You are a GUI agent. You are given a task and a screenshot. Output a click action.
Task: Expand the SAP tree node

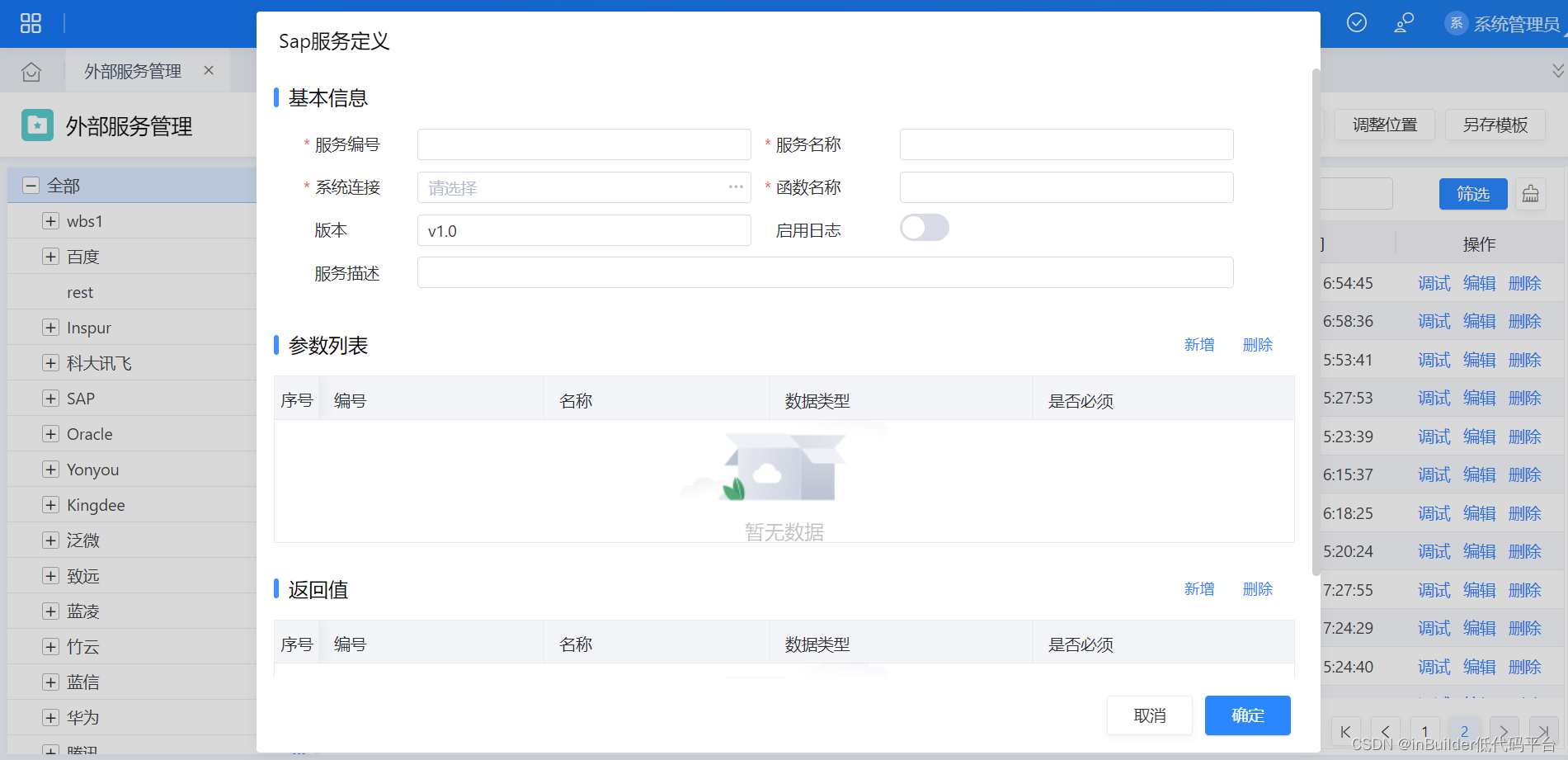click(x=50, y=399)
